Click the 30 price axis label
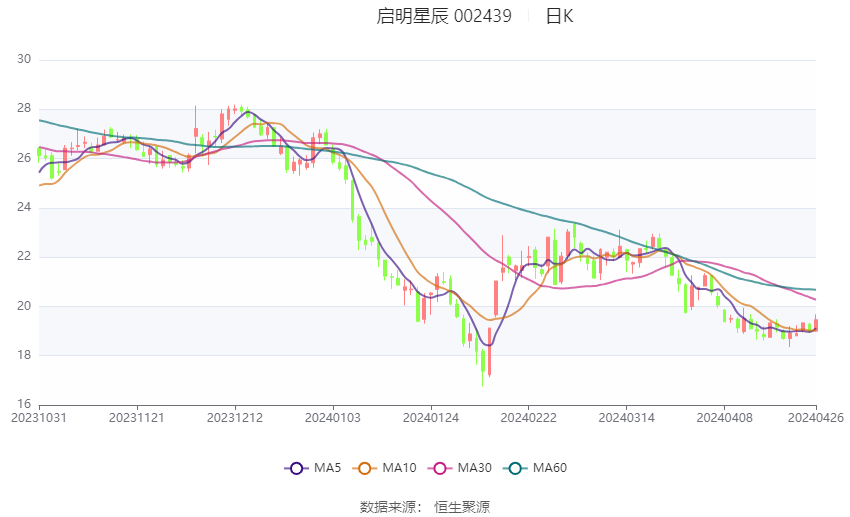The image size is (850, 517). pos(24,59)
